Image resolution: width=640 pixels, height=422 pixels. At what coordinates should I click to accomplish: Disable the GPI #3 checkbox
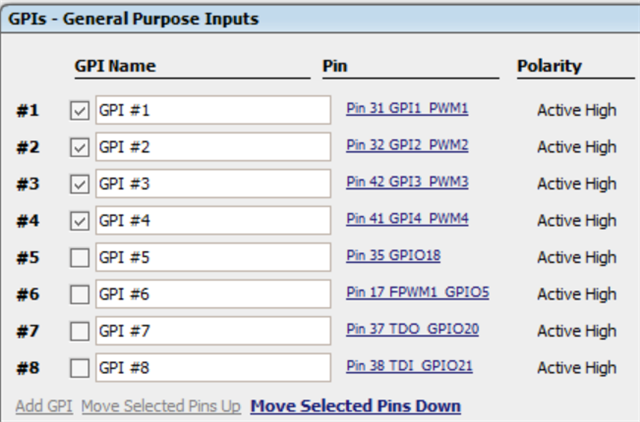click(x=80, y=184)
